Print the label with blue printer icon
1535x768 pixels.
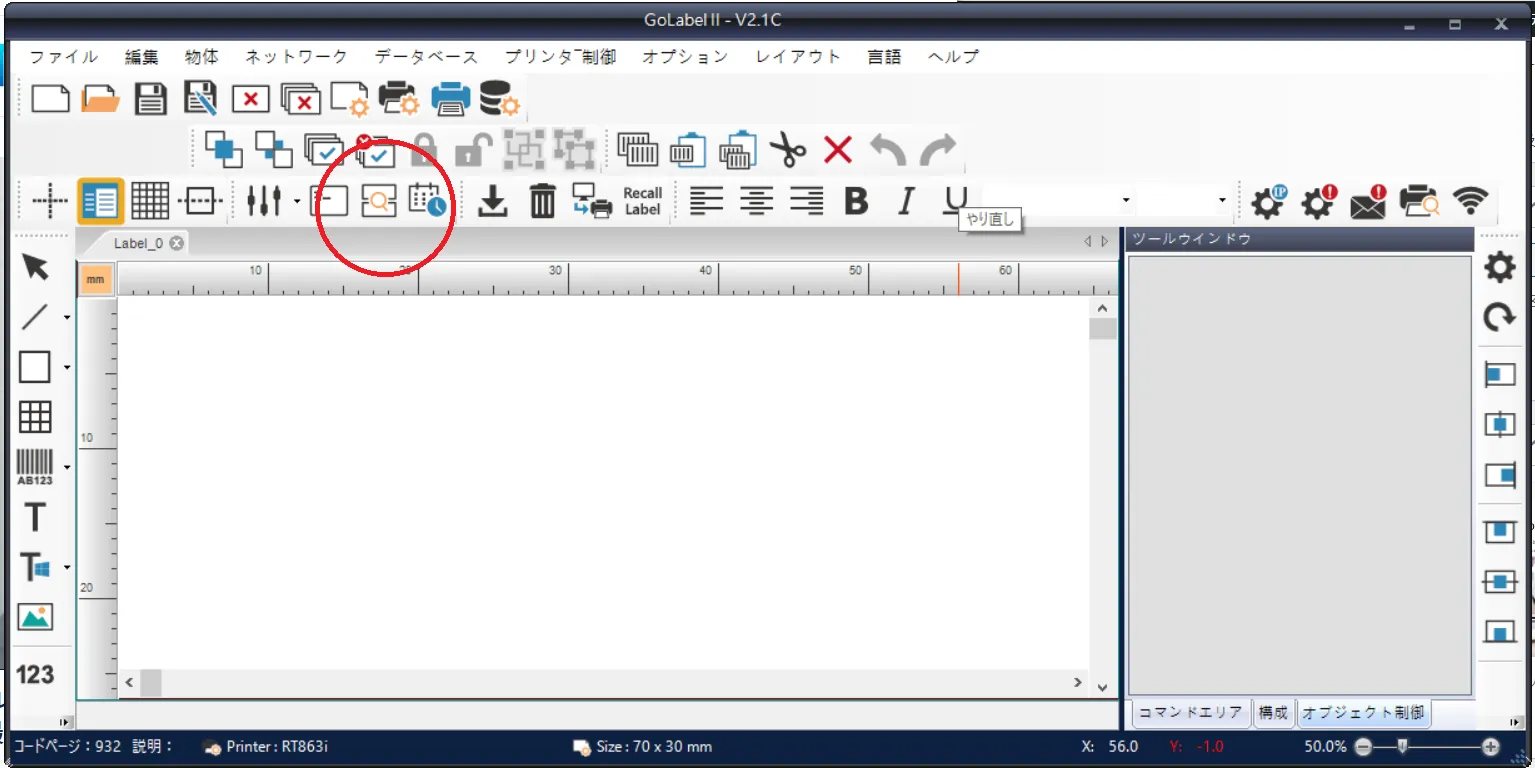(451, 99)
